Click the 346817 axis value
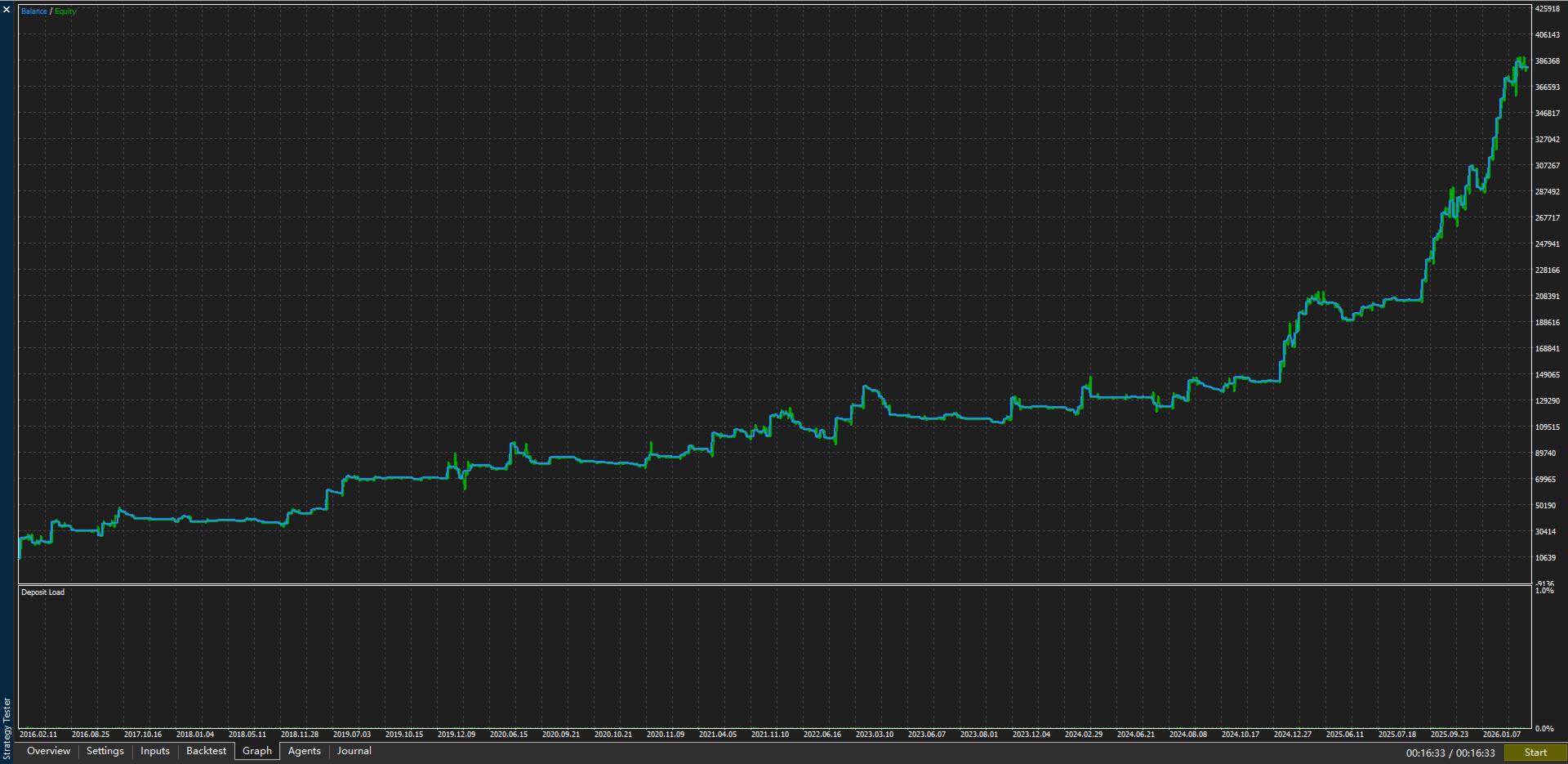 pyautogui.click(x=1548, y=114)
